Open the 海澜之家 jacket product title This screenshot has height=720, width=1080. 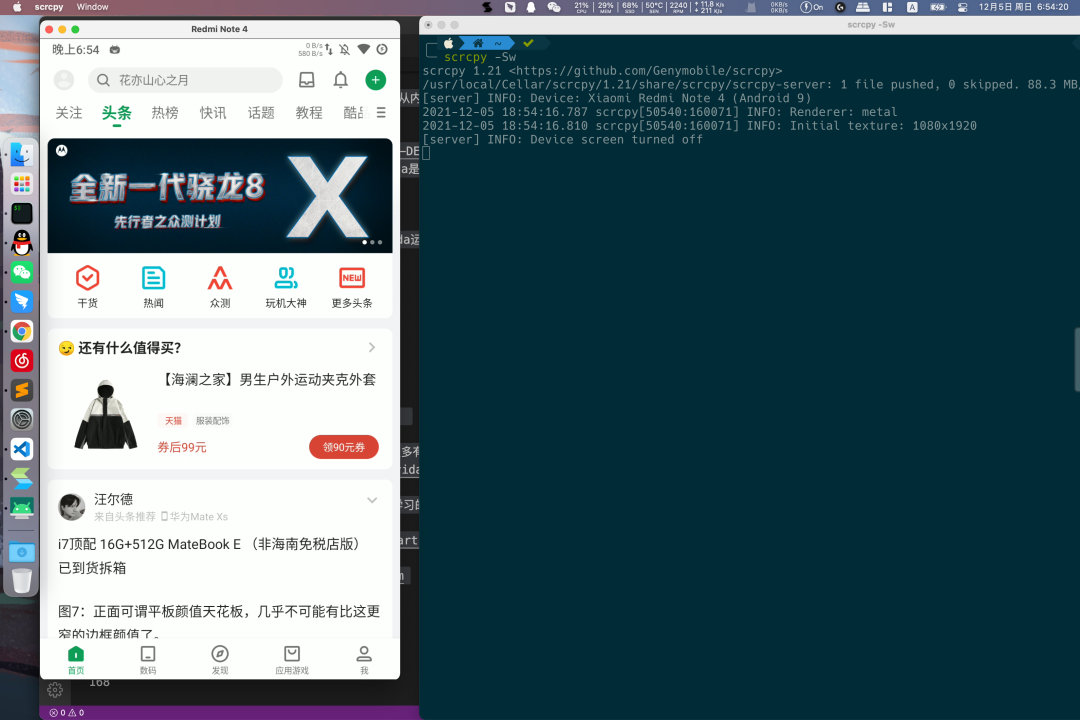(x=267, y=380)
